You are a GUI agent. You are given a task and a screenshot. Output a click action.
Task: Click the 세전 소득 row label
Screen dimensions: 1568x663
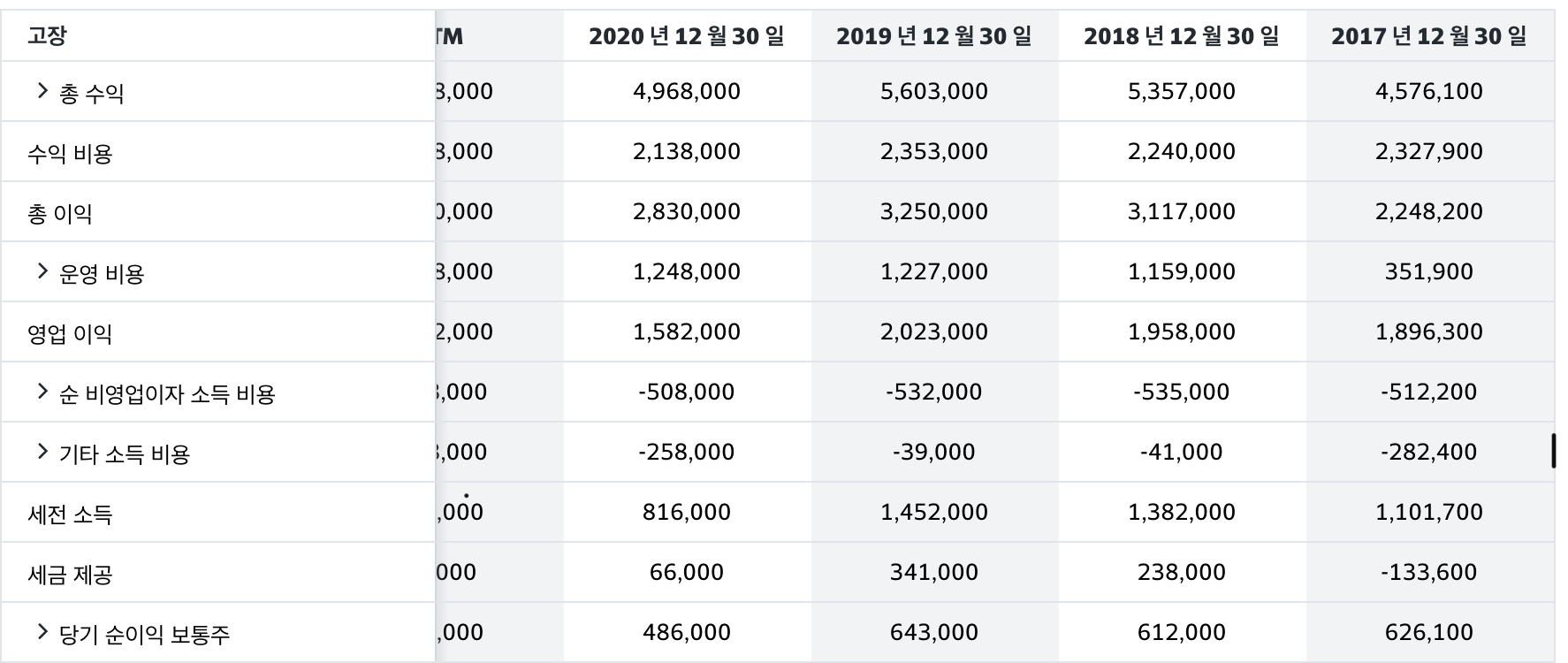pos(70,514)
